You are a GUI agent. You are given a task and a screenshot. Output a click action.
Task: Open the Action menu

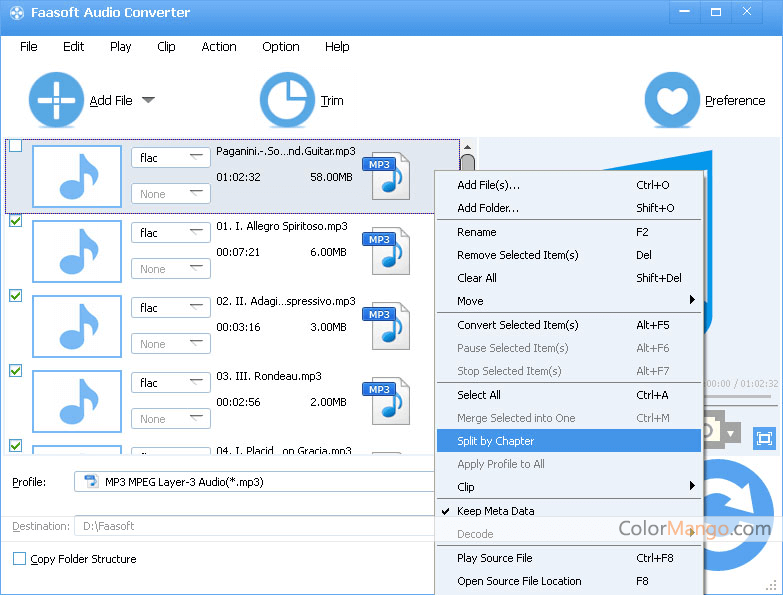219,47
